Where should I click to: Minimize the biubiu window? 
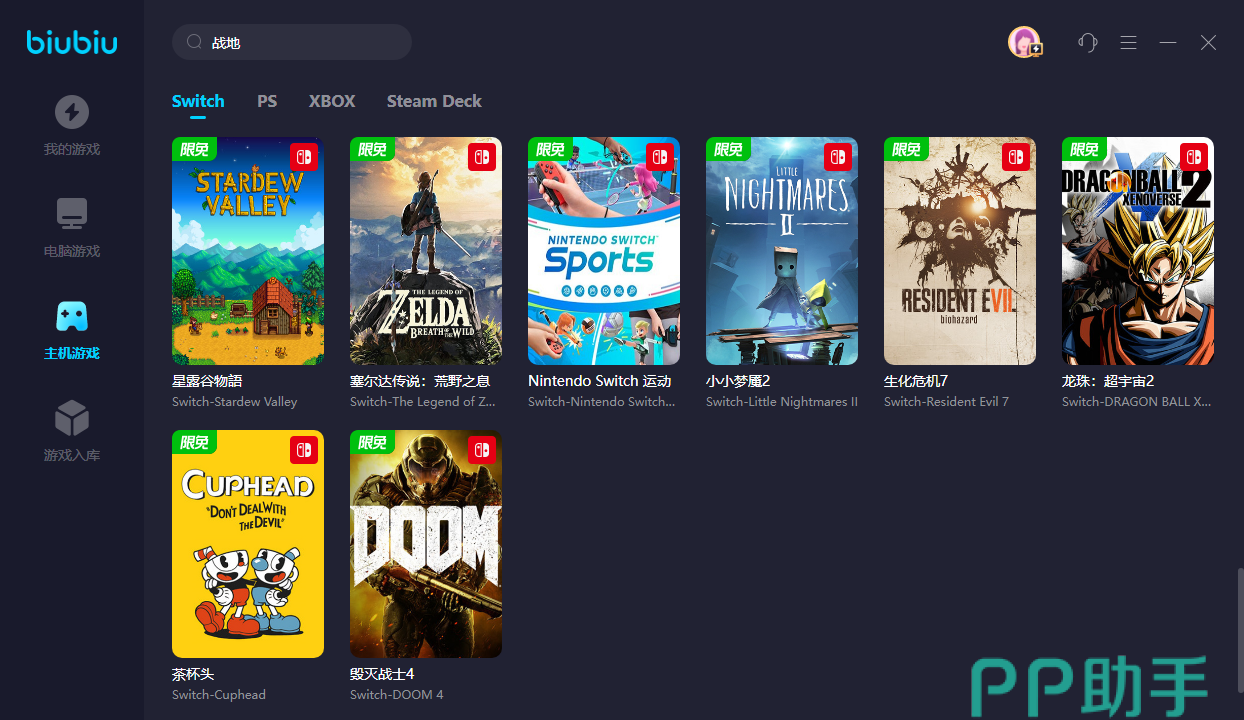point(1168,42)
